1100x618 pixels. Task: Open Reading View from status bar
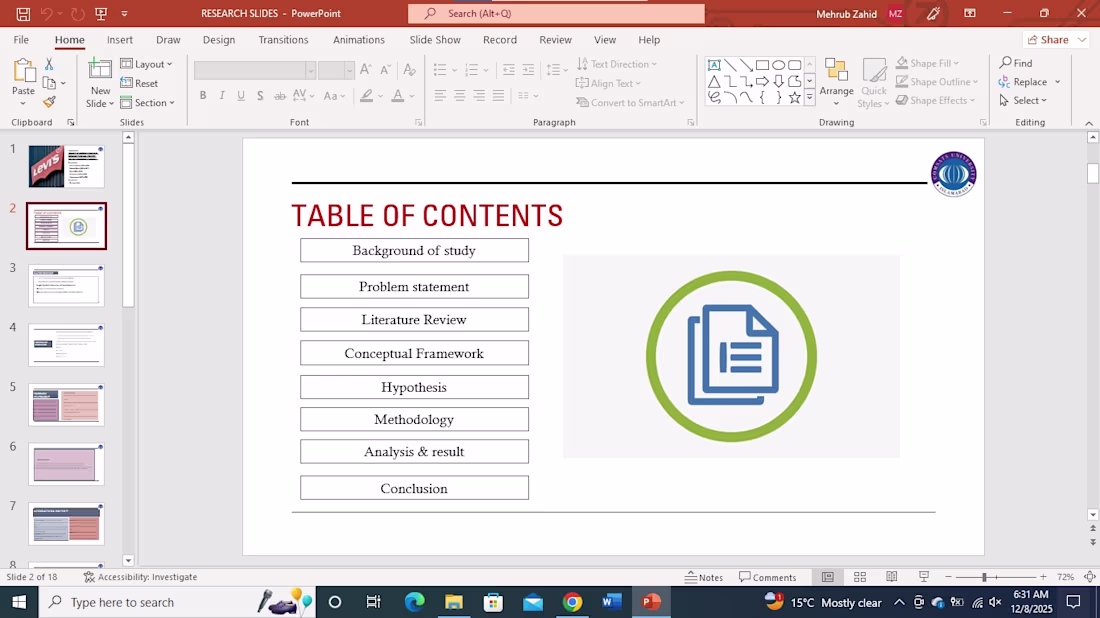pos(891,577)
